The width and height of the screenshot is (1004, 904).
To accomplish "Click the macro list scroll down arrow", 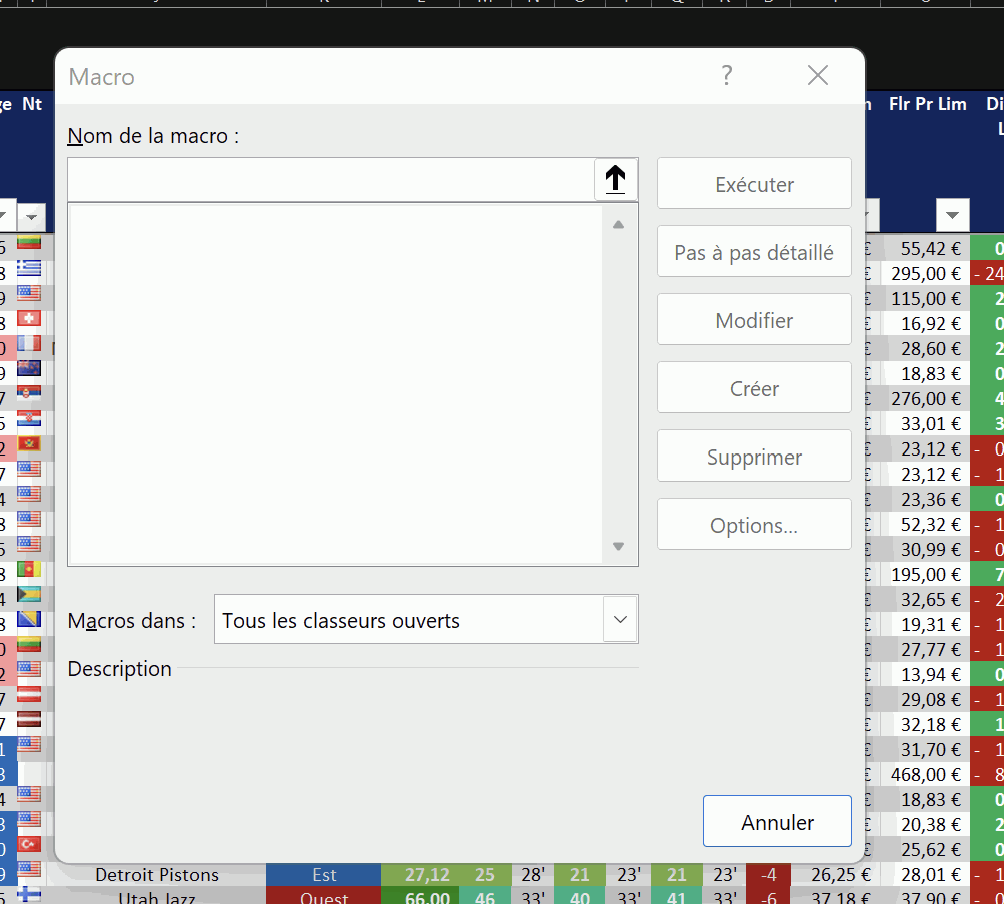I will (619, 546).
